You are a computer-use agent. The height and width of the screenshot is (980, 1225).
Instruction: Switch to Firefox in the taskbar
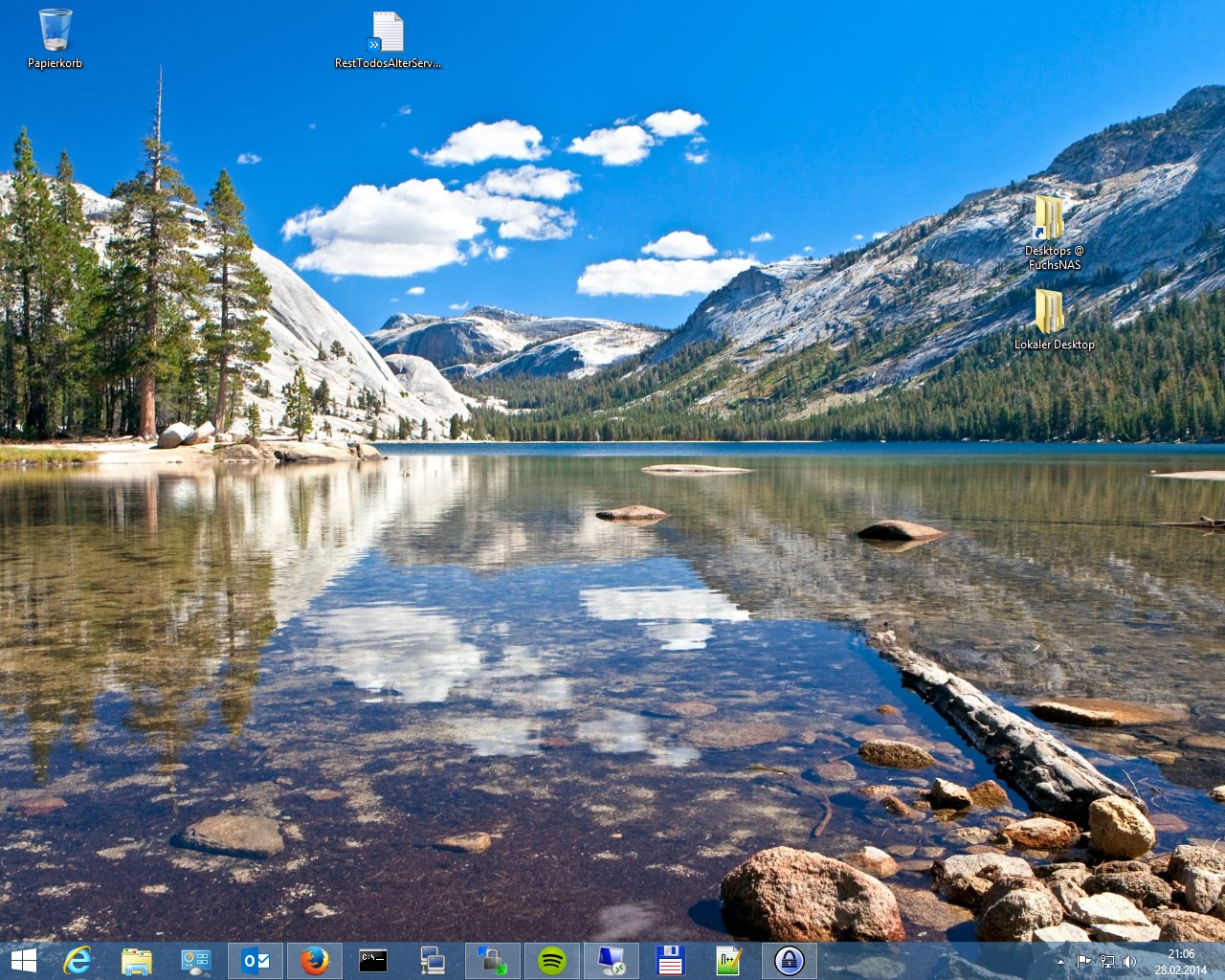[x=315, y=961]
